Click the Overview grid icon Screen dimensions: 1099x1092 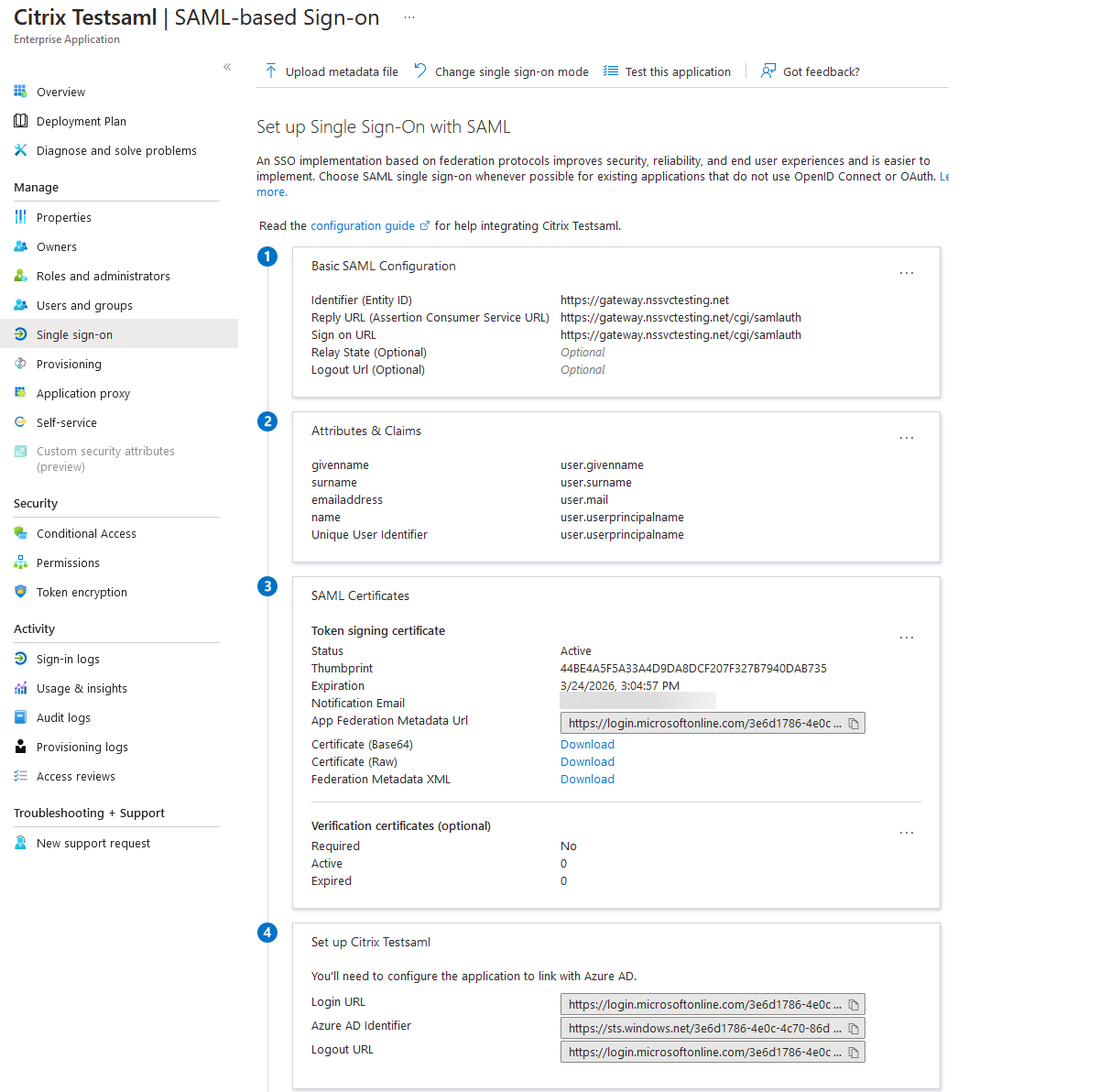point(20,92)
